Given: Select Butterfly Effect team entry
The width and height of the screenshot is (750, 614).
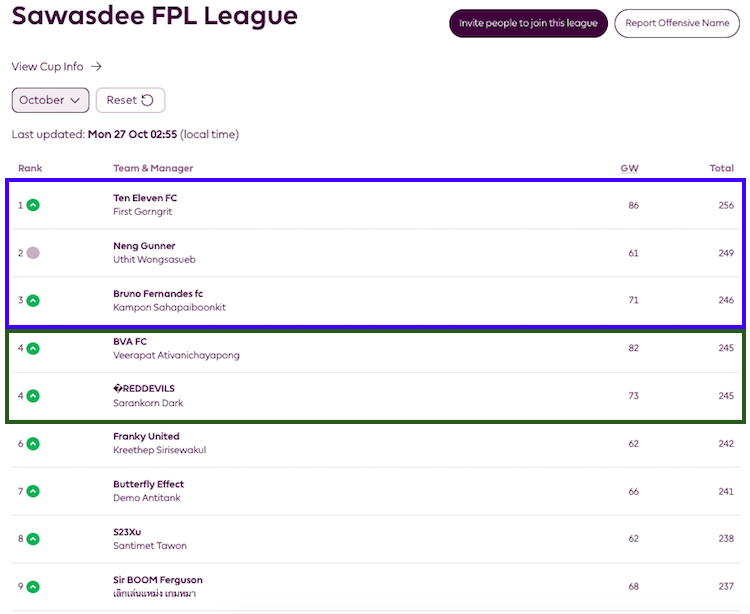Looking at the screenshot, I should [x=148, y=484].
